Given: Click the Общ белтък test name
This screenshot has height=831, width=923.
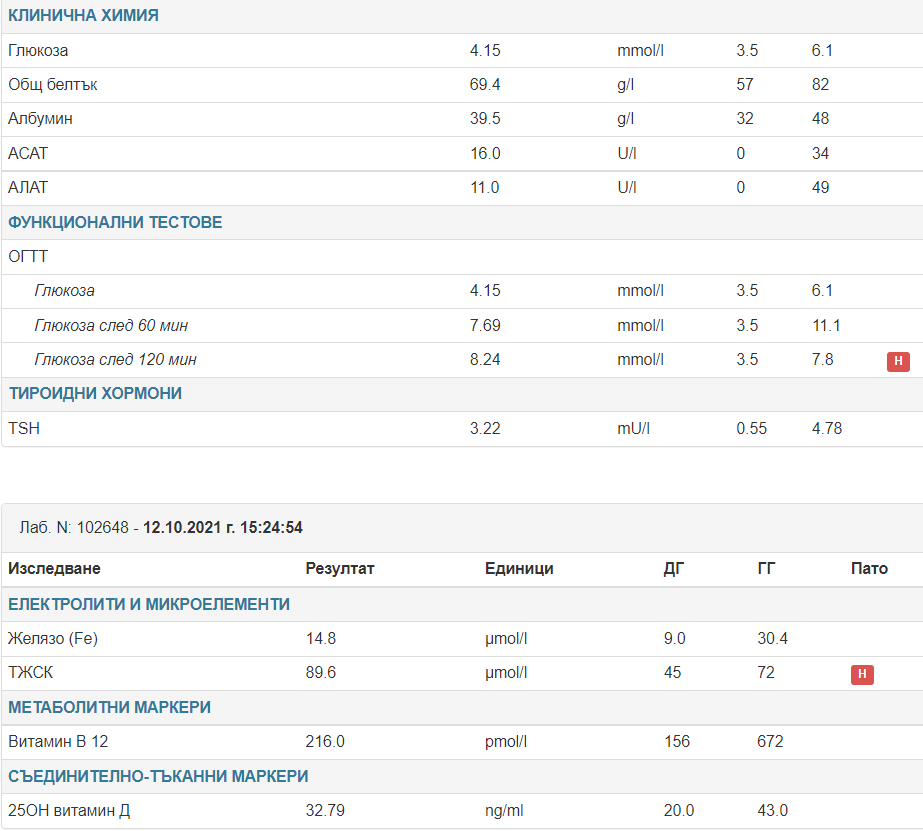Looking at the screenshot, I should coord(52,85).
